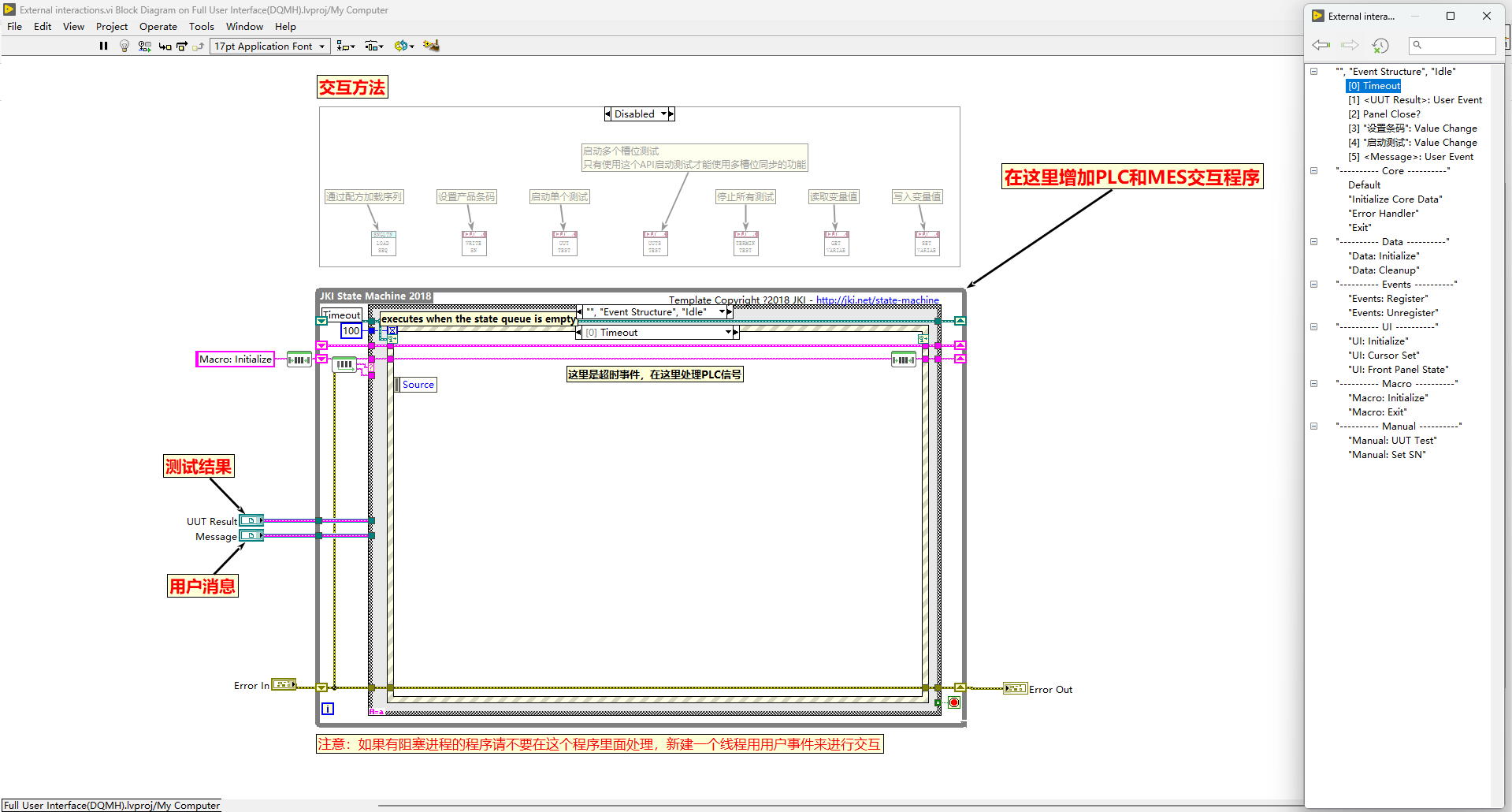Viewport: 1512px width, 812px height.
Task: Collapse the Core section in tree
Action: [x=1313, y=171]
